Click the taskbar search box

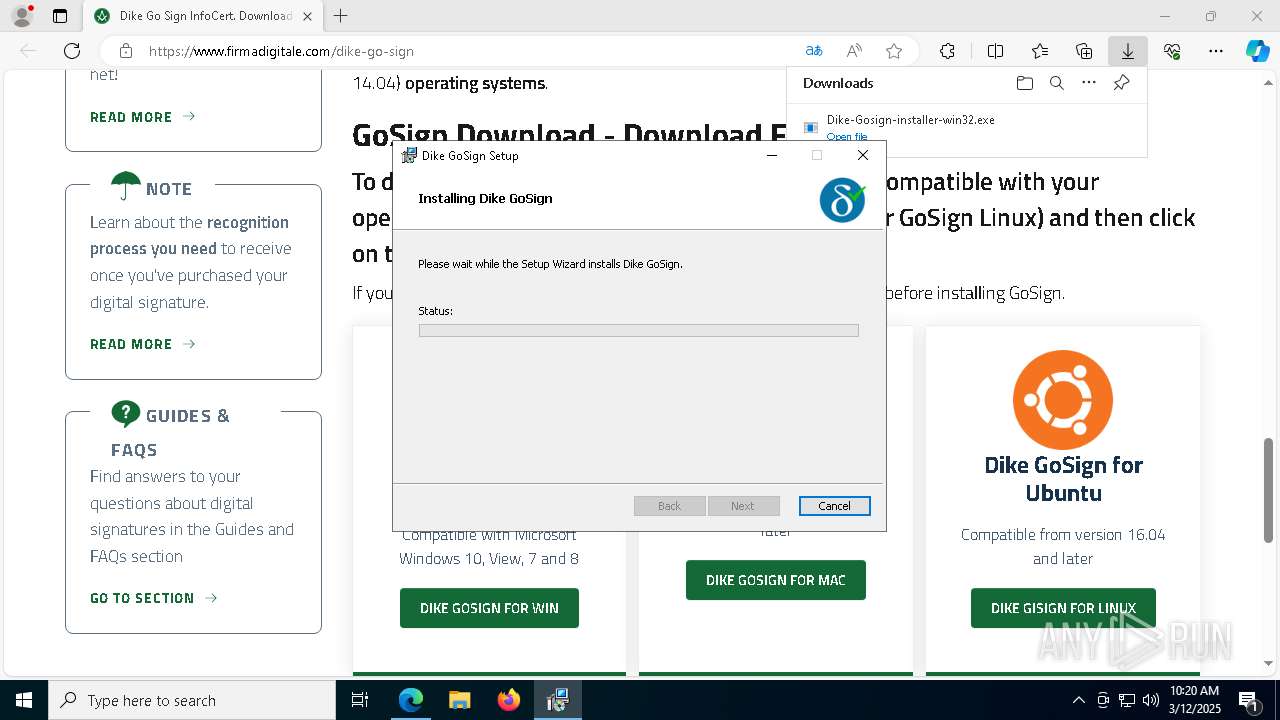click(192, 700)
